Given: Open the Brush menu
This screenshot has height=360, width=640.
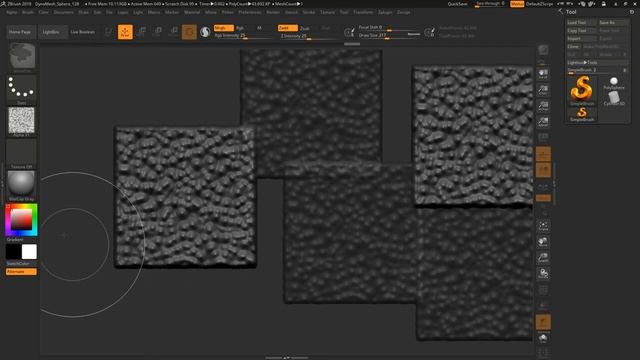Looking at the screenshot, I should pos(28,12).
